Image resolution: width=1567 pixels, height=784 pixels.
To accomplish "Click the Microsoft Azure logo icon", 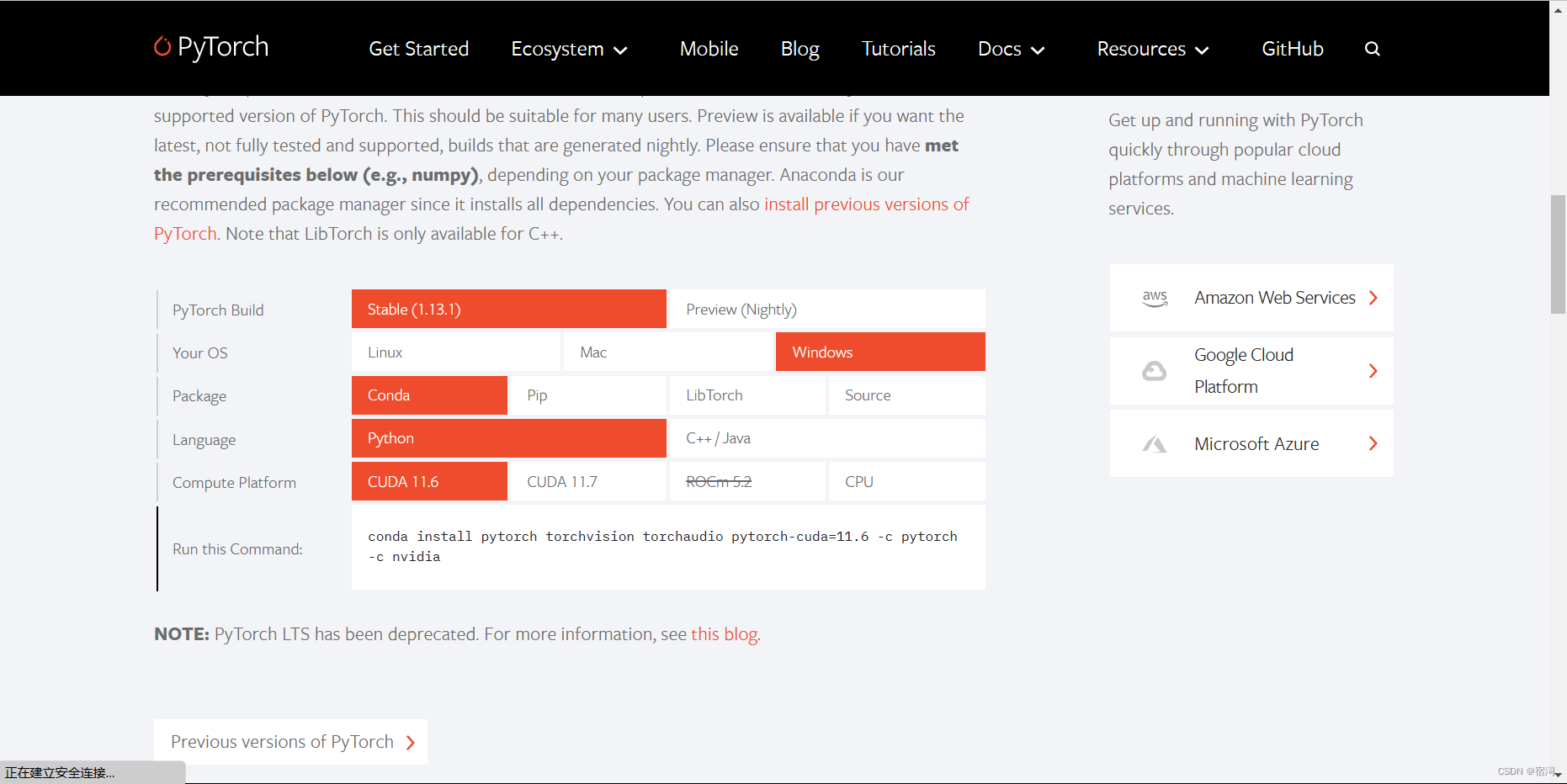I will [x=1155, y=443].
